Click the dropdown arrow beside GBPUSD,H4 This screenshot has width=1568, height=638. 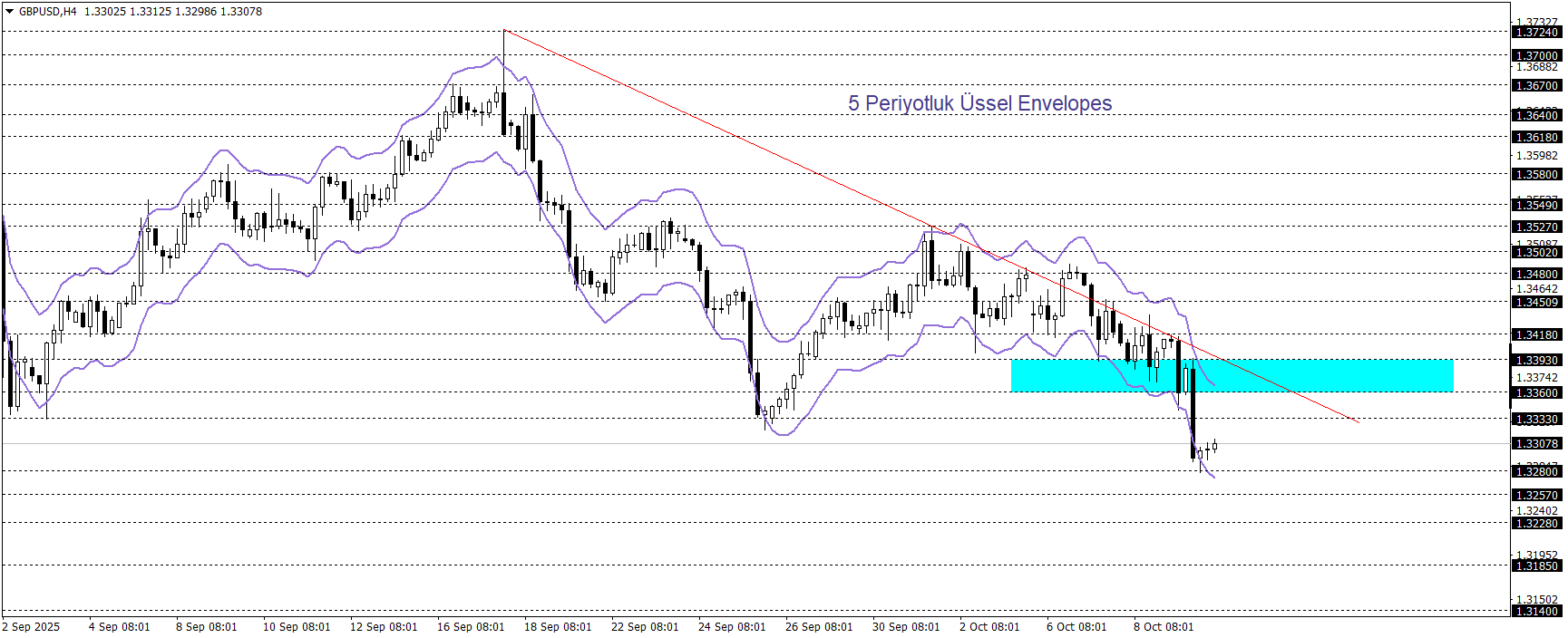(x=9, y=12)
